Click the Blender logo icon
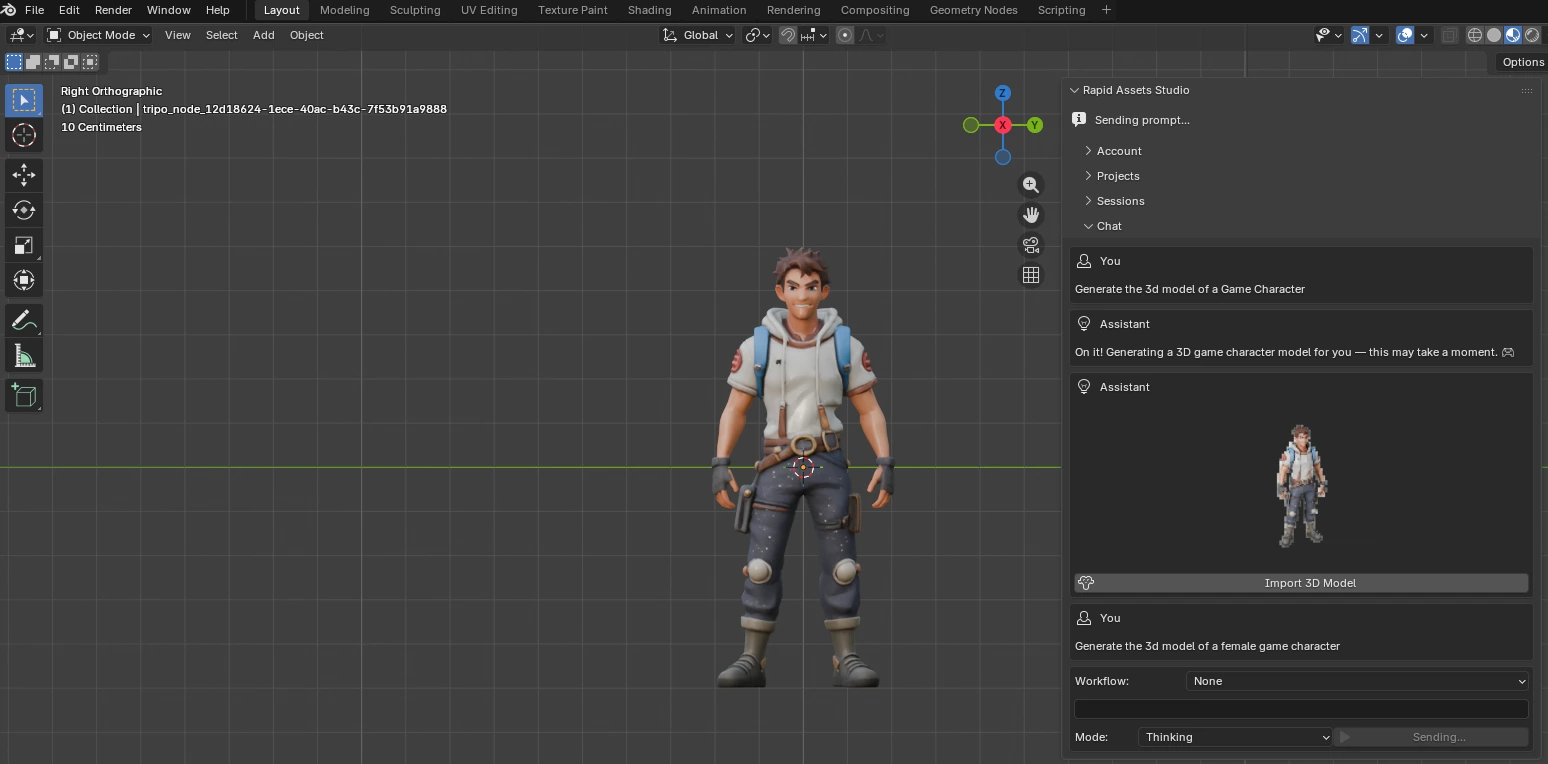 pos(9,10)
